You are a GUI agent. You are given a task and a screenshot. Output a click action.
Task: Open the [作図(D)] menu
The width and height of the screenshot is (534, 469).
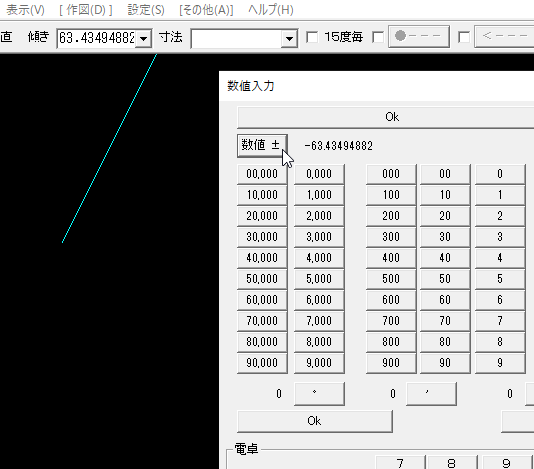[x=85, y=10]
